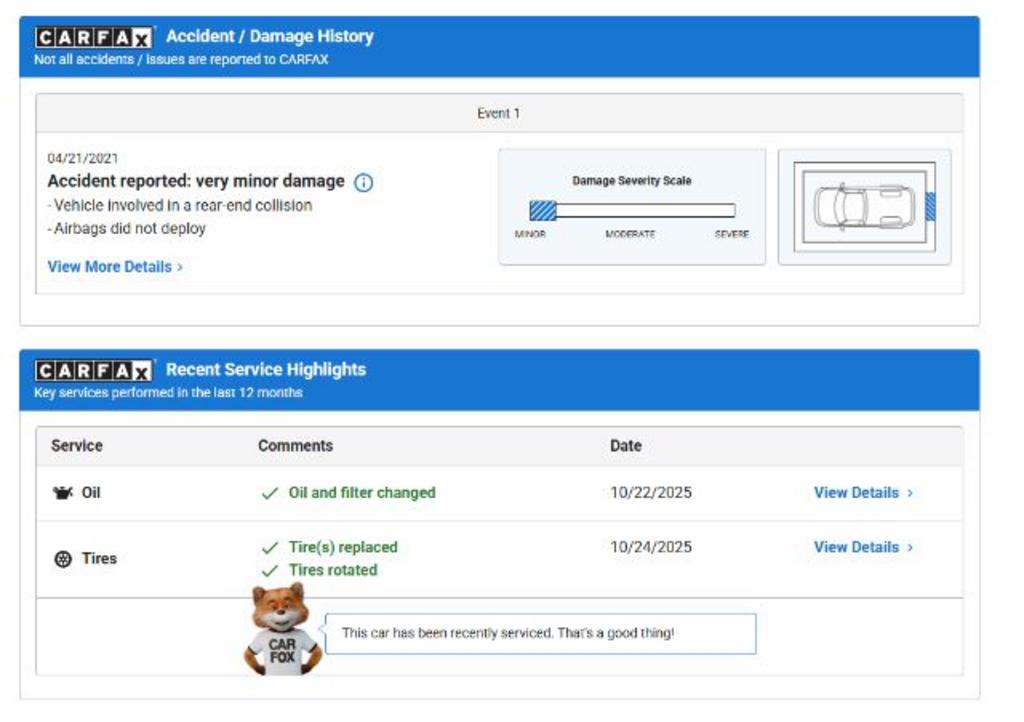
Task: Click the highlighted rear damage area on car diagram
Action: [930, 207]
